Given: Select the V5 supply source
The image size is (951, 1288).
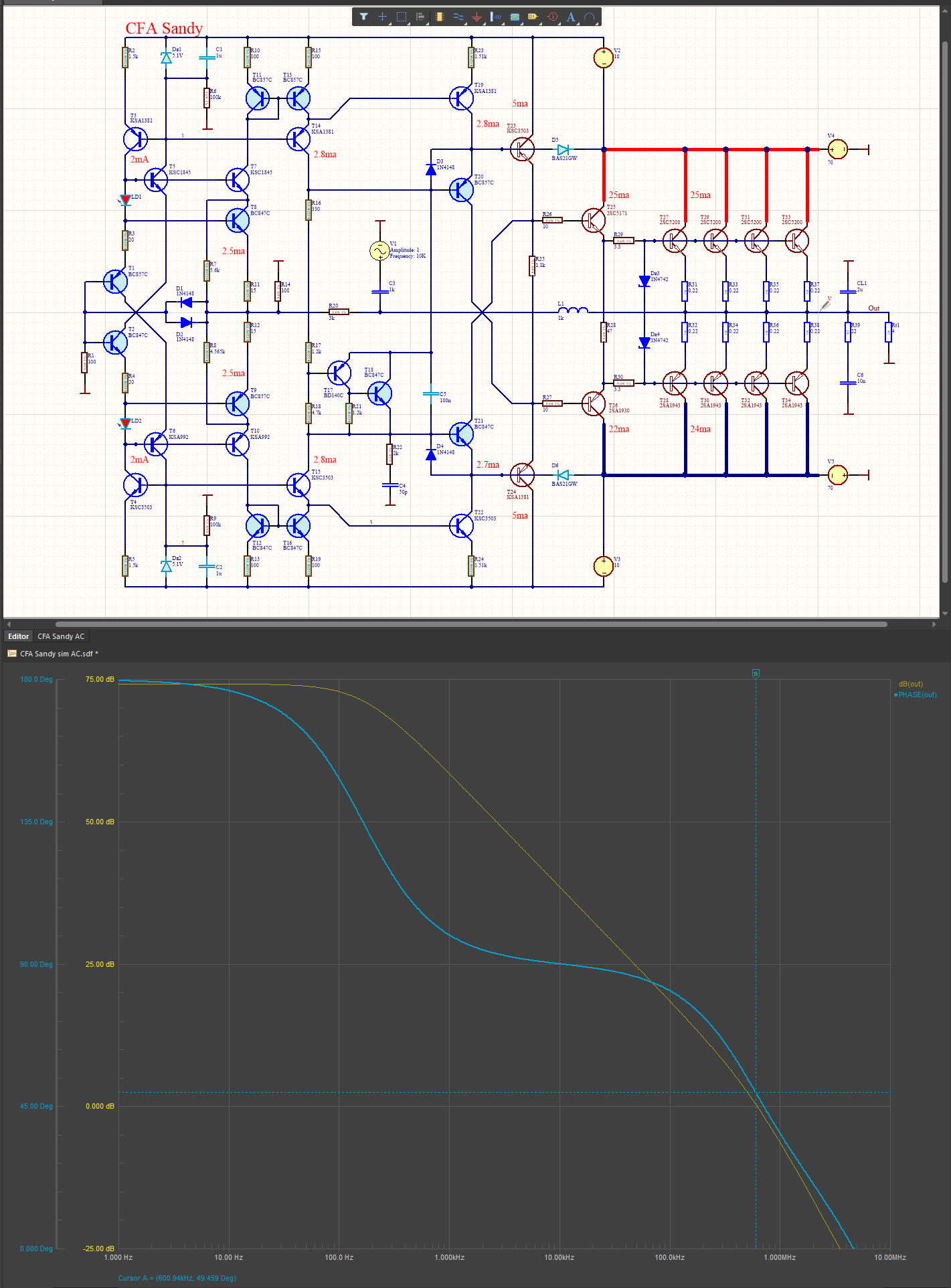Looking at the screenshot, I should [x=837, y=475].
